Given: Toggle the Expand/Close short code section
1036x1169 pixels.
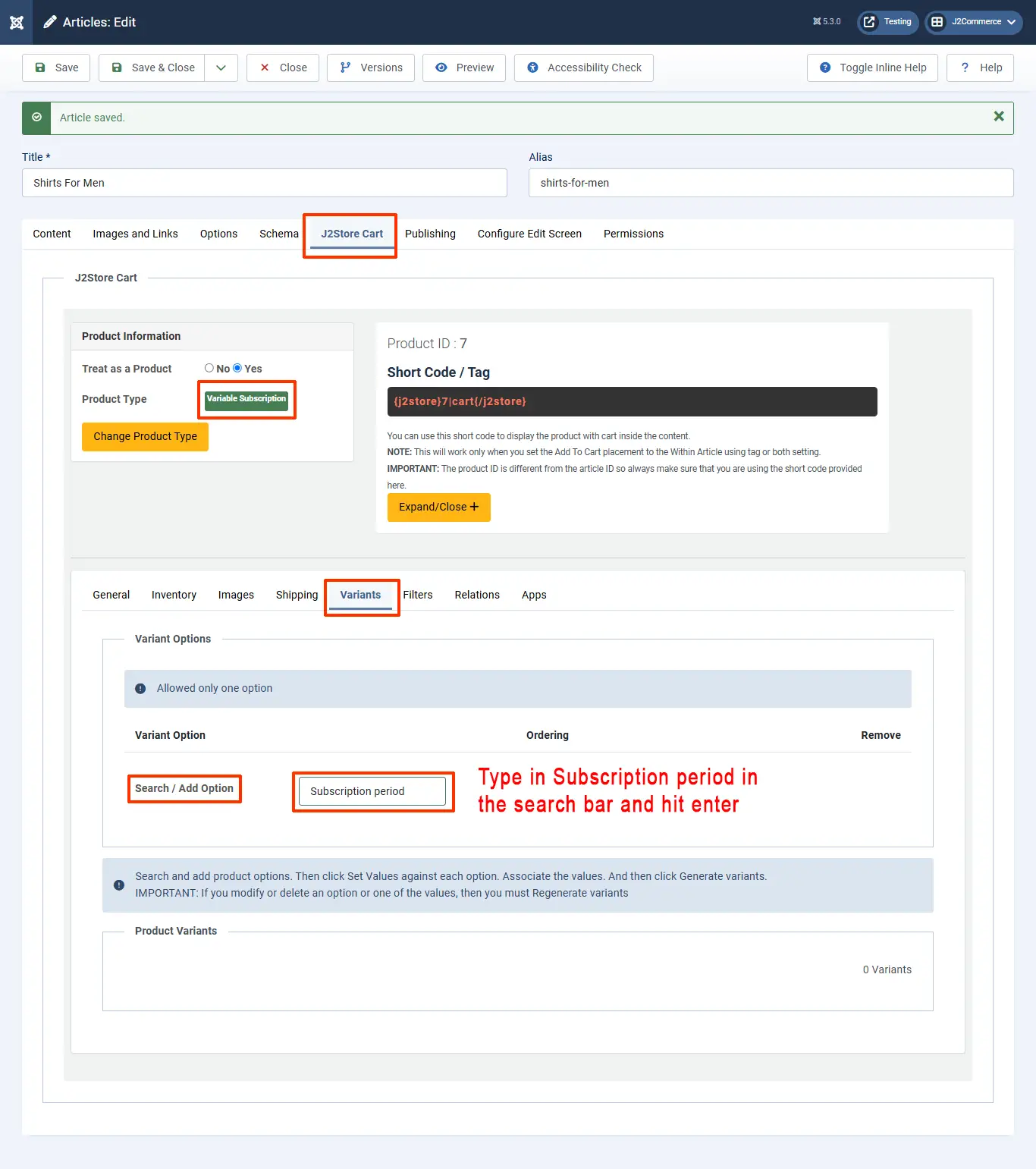Looking at the screenshot, I should pyautogui.click(x=439, y=507).
